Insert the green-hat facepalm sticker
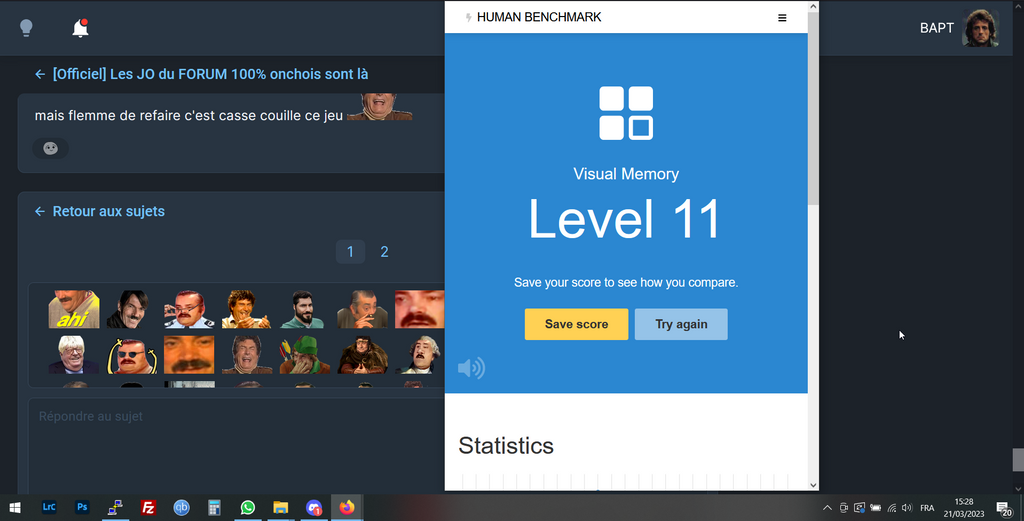Viewport: 1024px width, 521px height. (304, 355)
